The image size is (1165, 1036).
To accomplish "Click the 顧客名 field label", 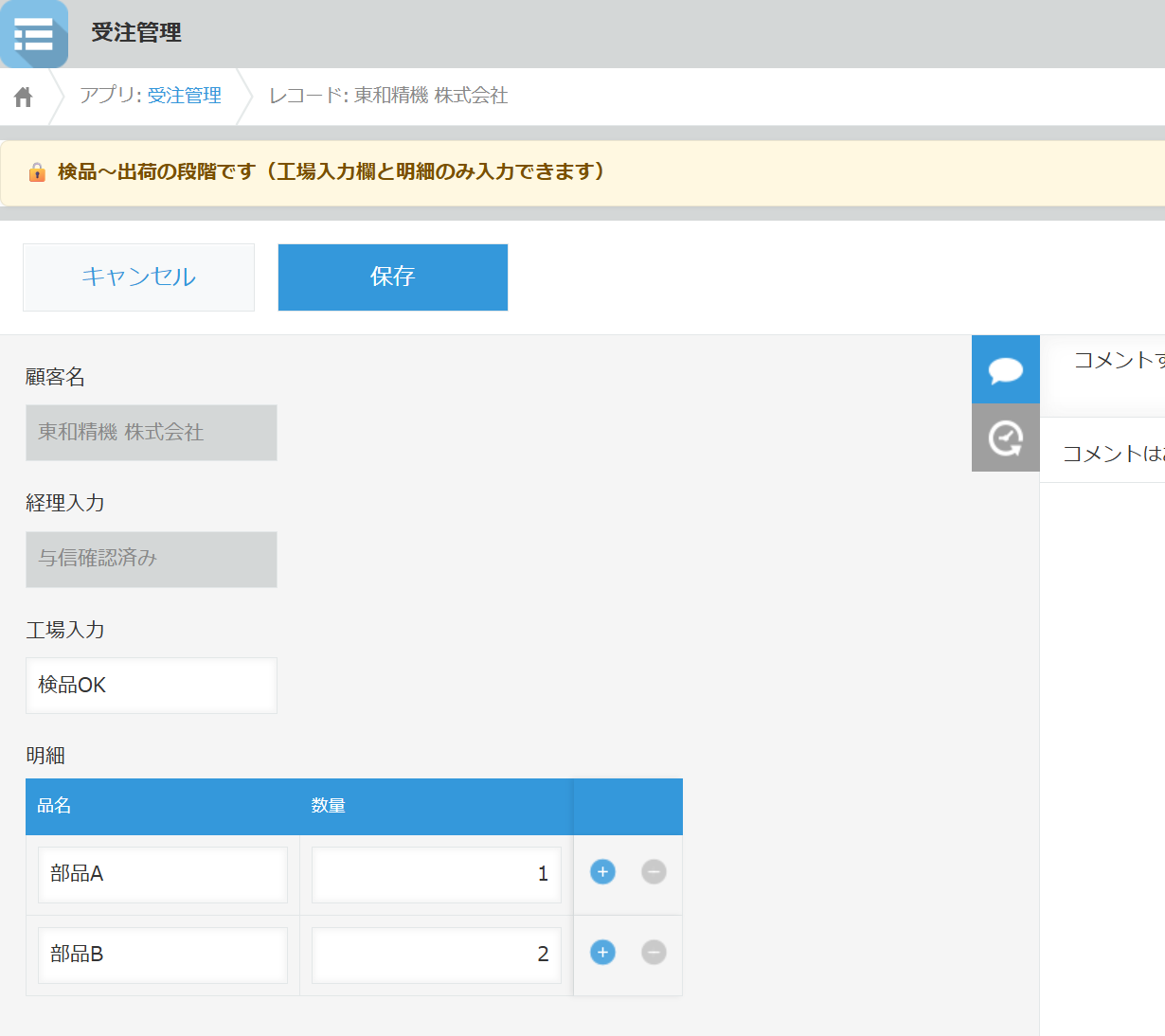I will (x=55, y=377).
